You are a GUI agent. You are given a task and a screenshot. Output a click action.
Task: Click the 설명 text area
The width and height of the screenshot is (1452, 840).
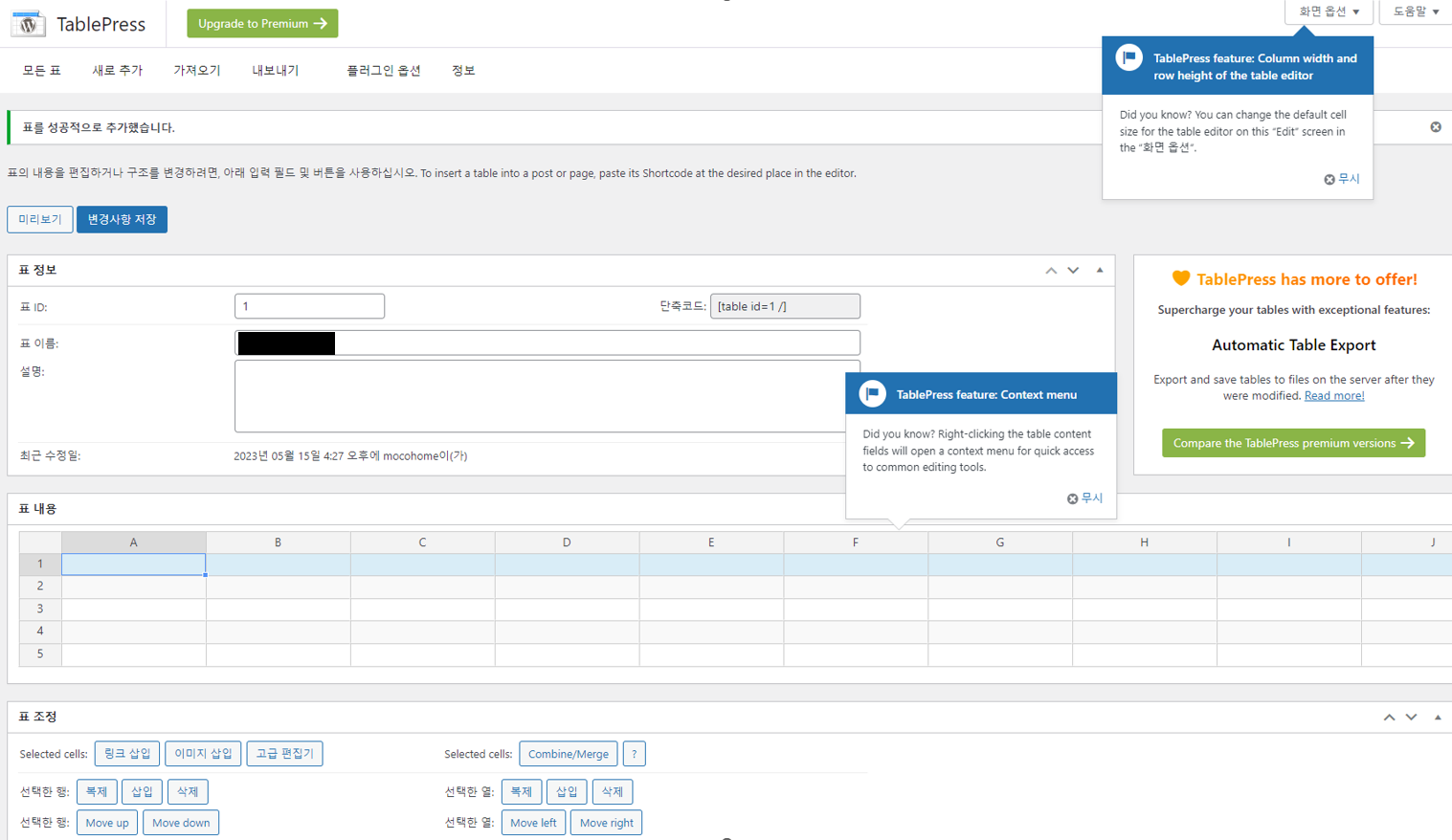(x=547, y=396)
